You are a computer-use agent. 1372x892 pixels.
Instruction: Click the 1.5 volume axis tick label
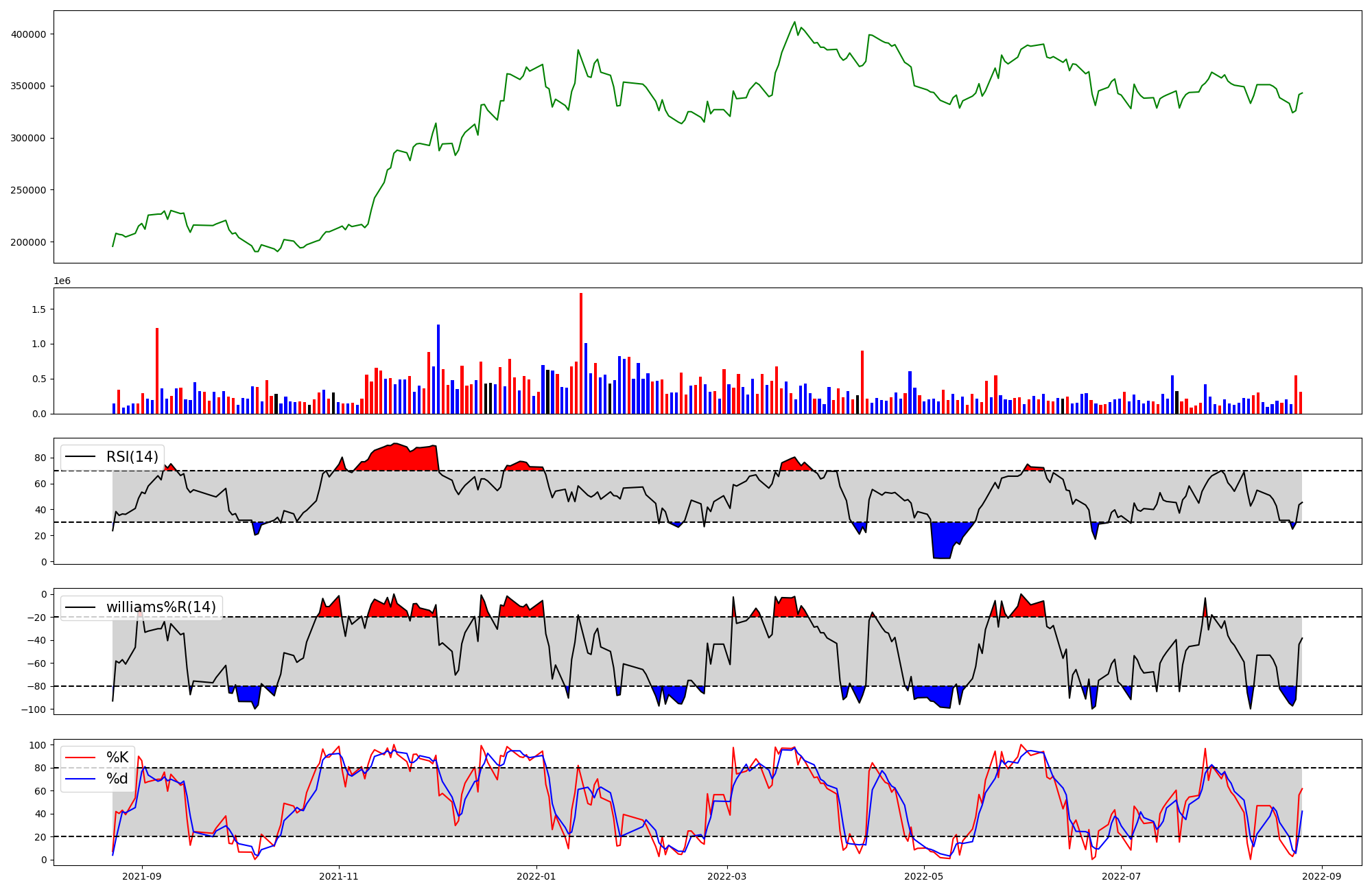(x=38, y=309)
